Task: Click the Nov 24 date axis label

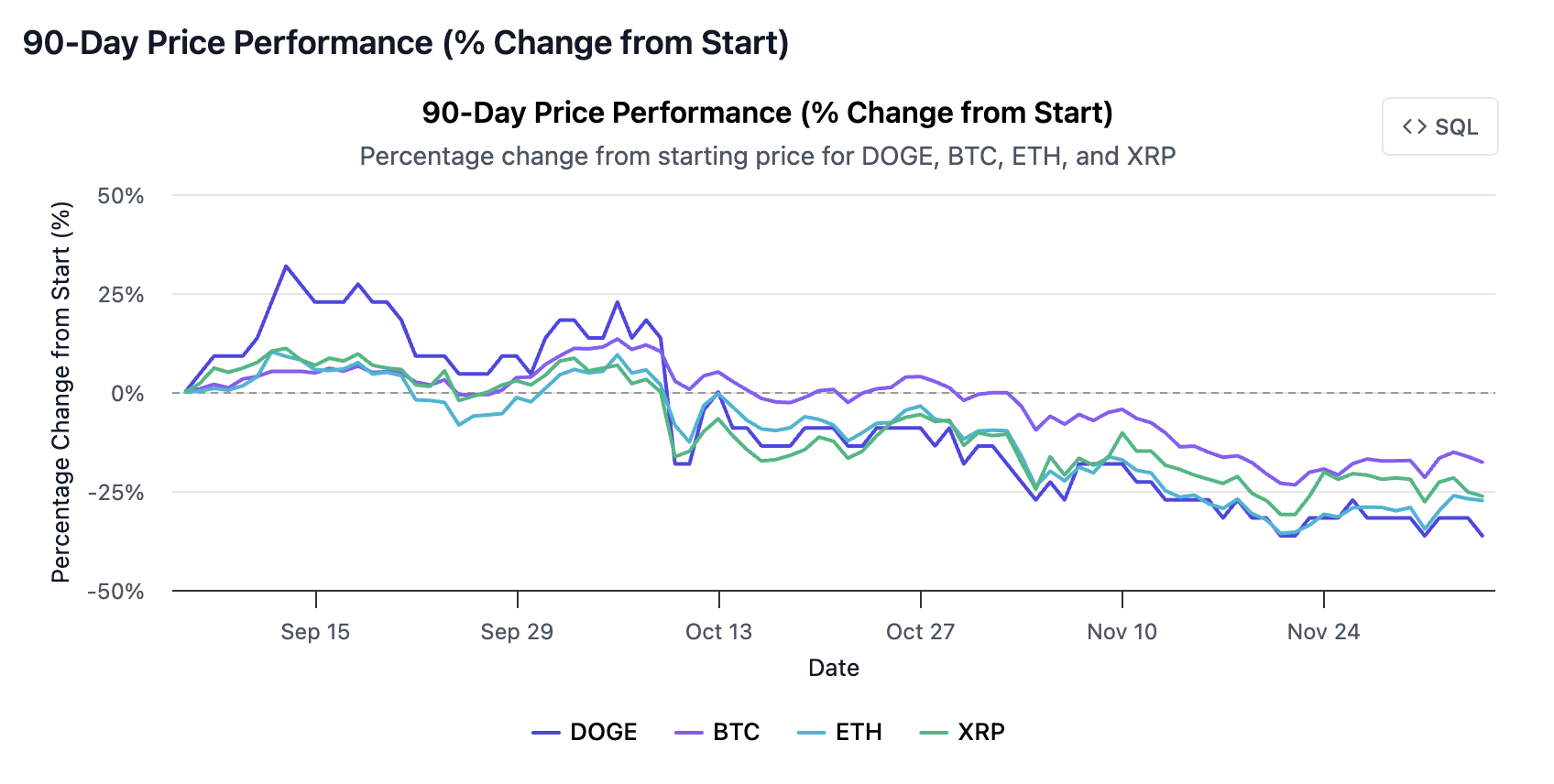Action: pyautogui.click(x=1323, y=631)
